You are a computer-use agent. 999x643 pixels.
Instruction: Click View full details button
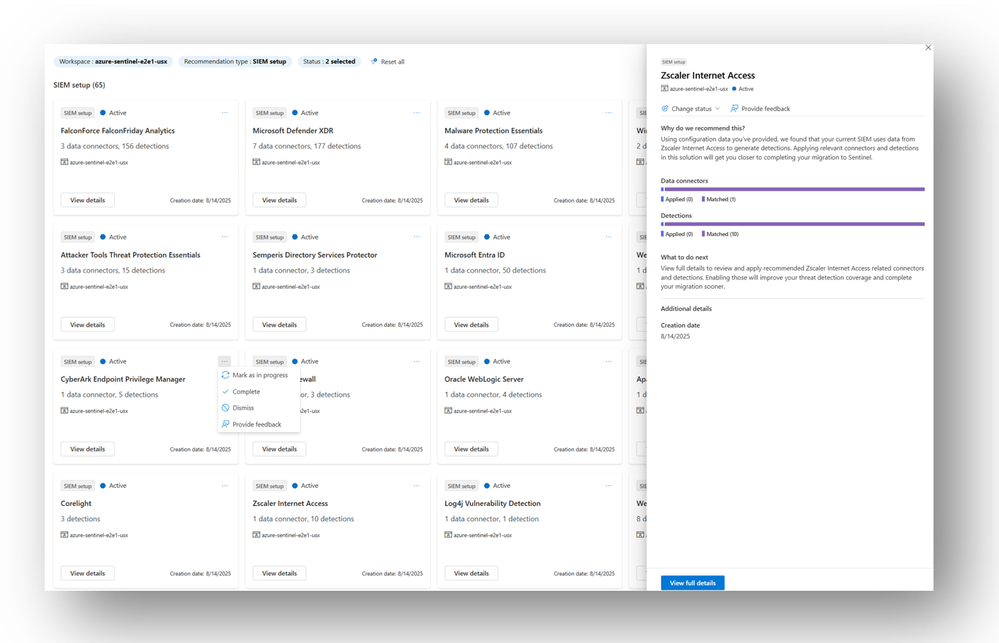[x=692, y=583]
